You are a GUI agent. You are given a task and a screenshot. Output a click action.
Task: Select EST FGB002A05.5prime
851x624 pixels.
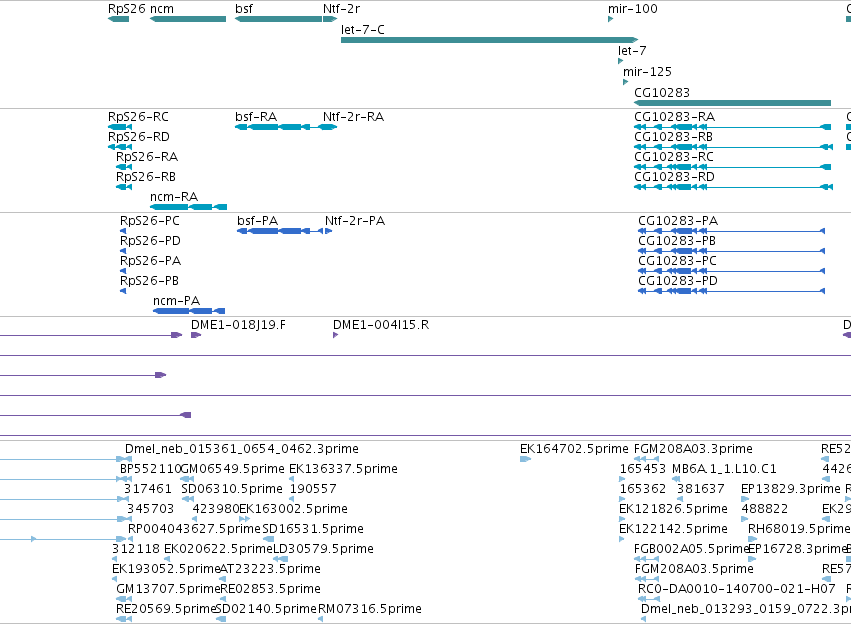click(691, 549)
